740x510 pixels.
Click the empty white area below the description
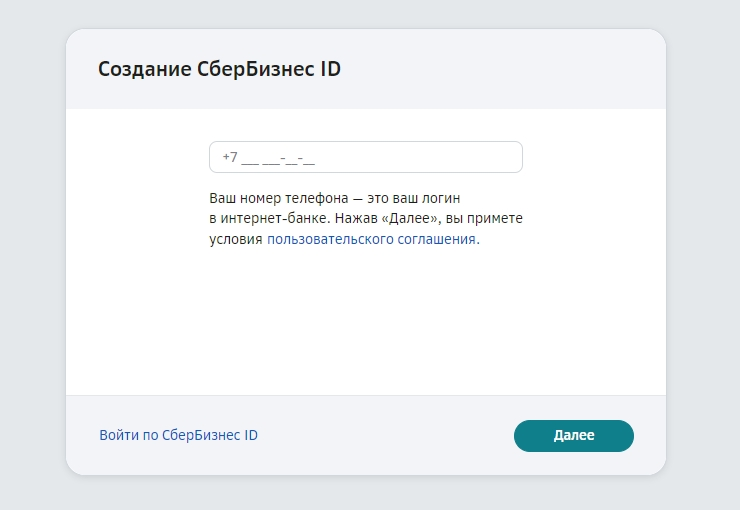tap(365, 320)
